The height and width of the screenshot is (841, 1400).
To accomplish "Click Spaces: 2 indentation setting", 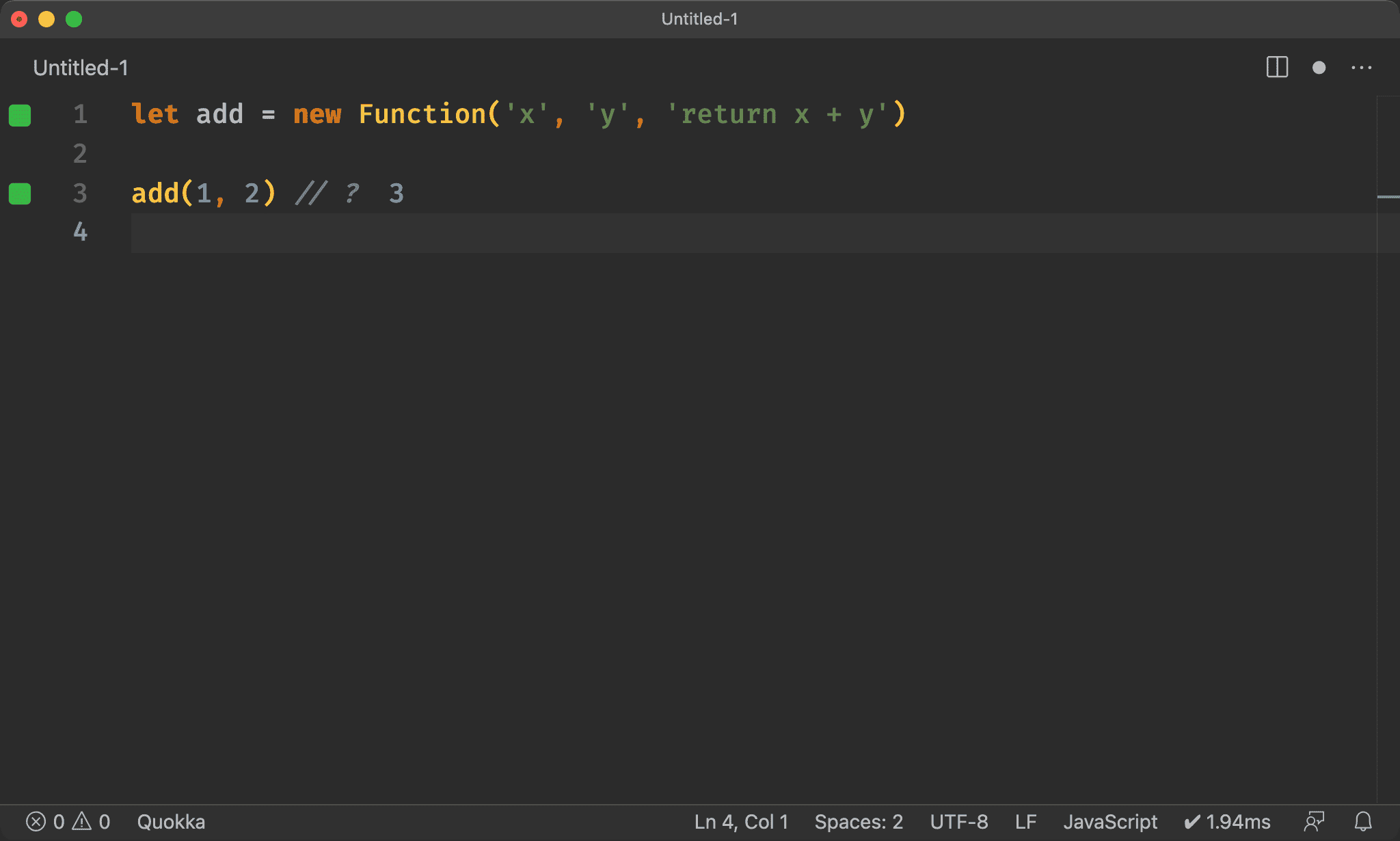I will click(x=859, y=821).
